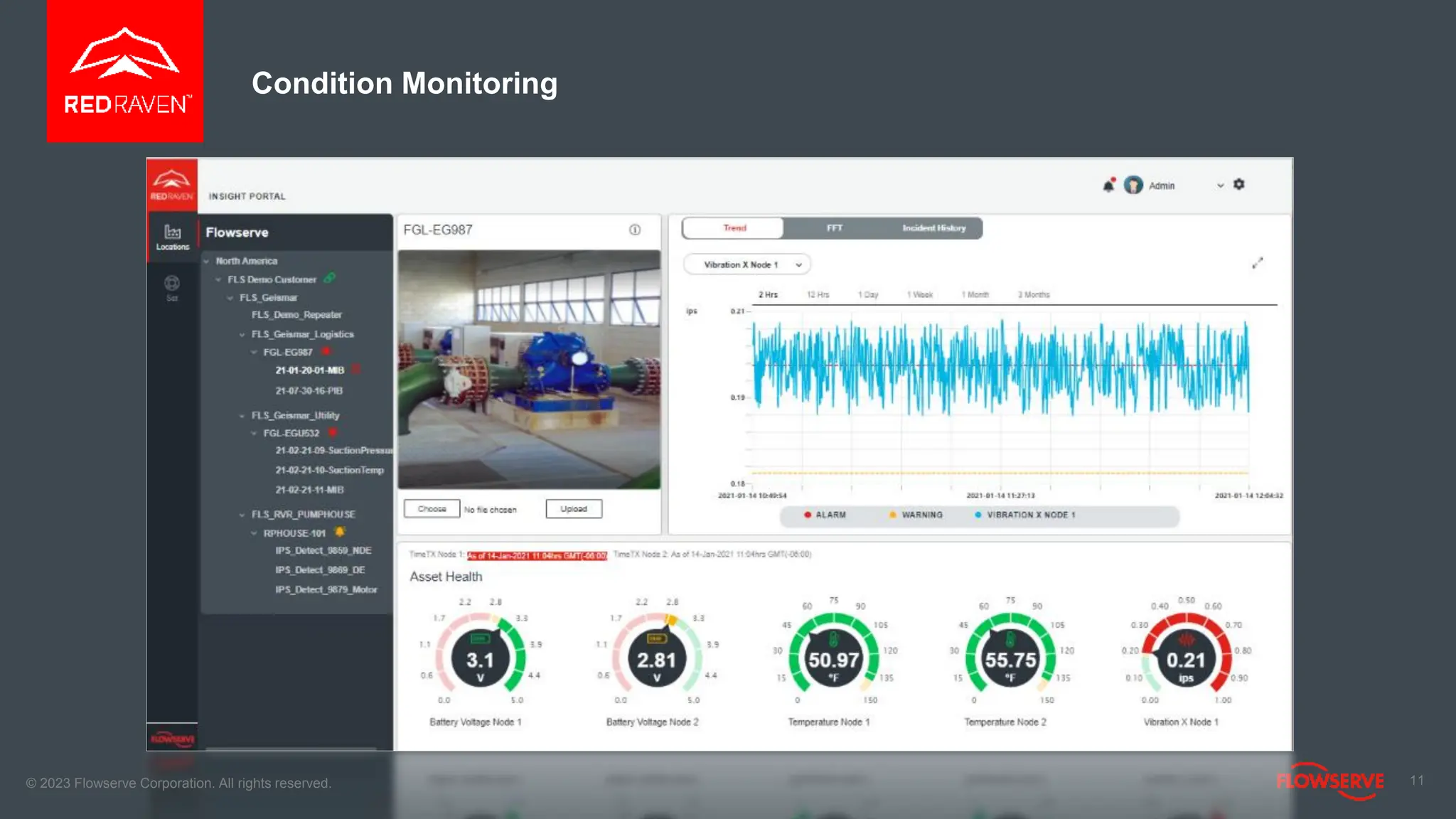Click the Set sidebar icon
1456x819 pixels.
[x=172, y=288]
